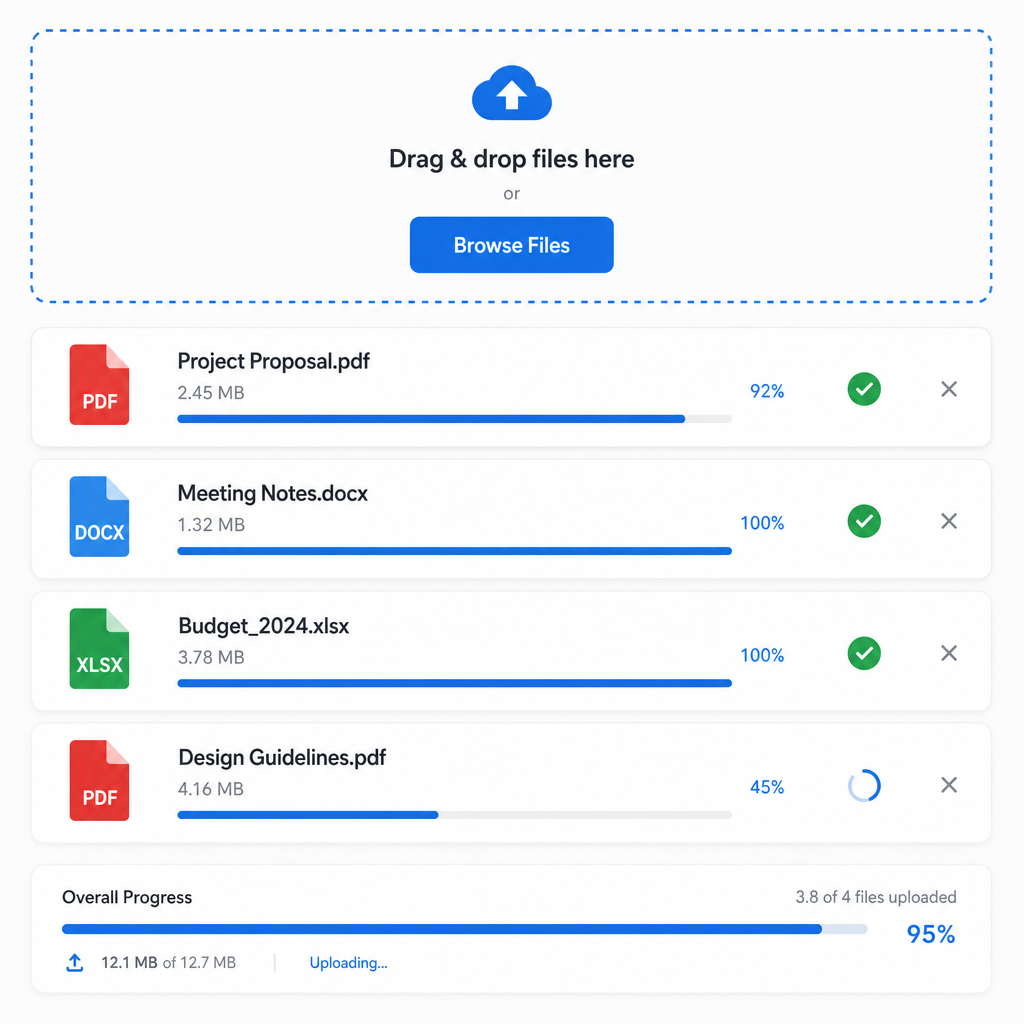The height and width of the screenshot is (1024, 1024).
Task: Click the Drag & drop files here area
Action: click(x=511, y=166)
